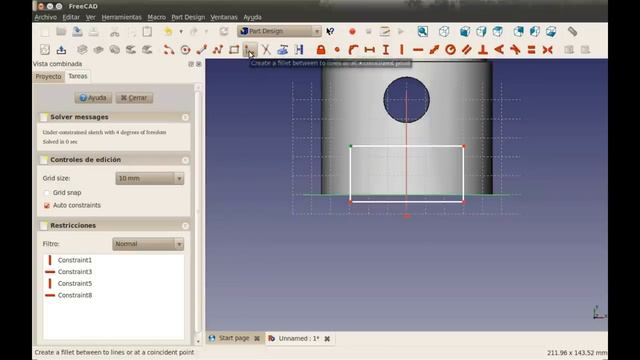Apply the Horizontal line constraint
This screenshot has height=360, width=640.
[418, 50]
